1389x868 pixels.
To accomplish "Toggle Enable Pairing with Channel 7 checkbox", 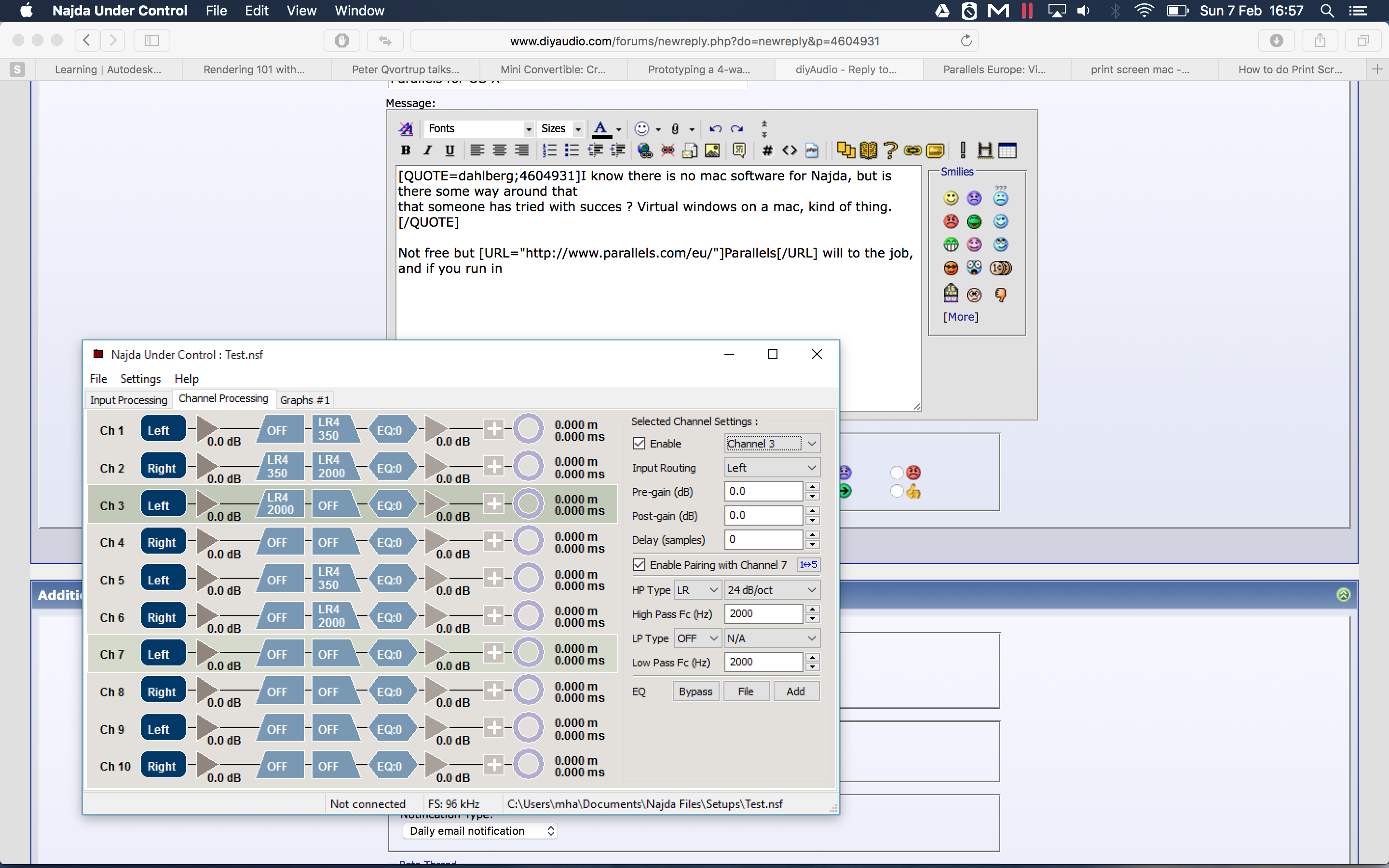I will [x=639, y=565].
